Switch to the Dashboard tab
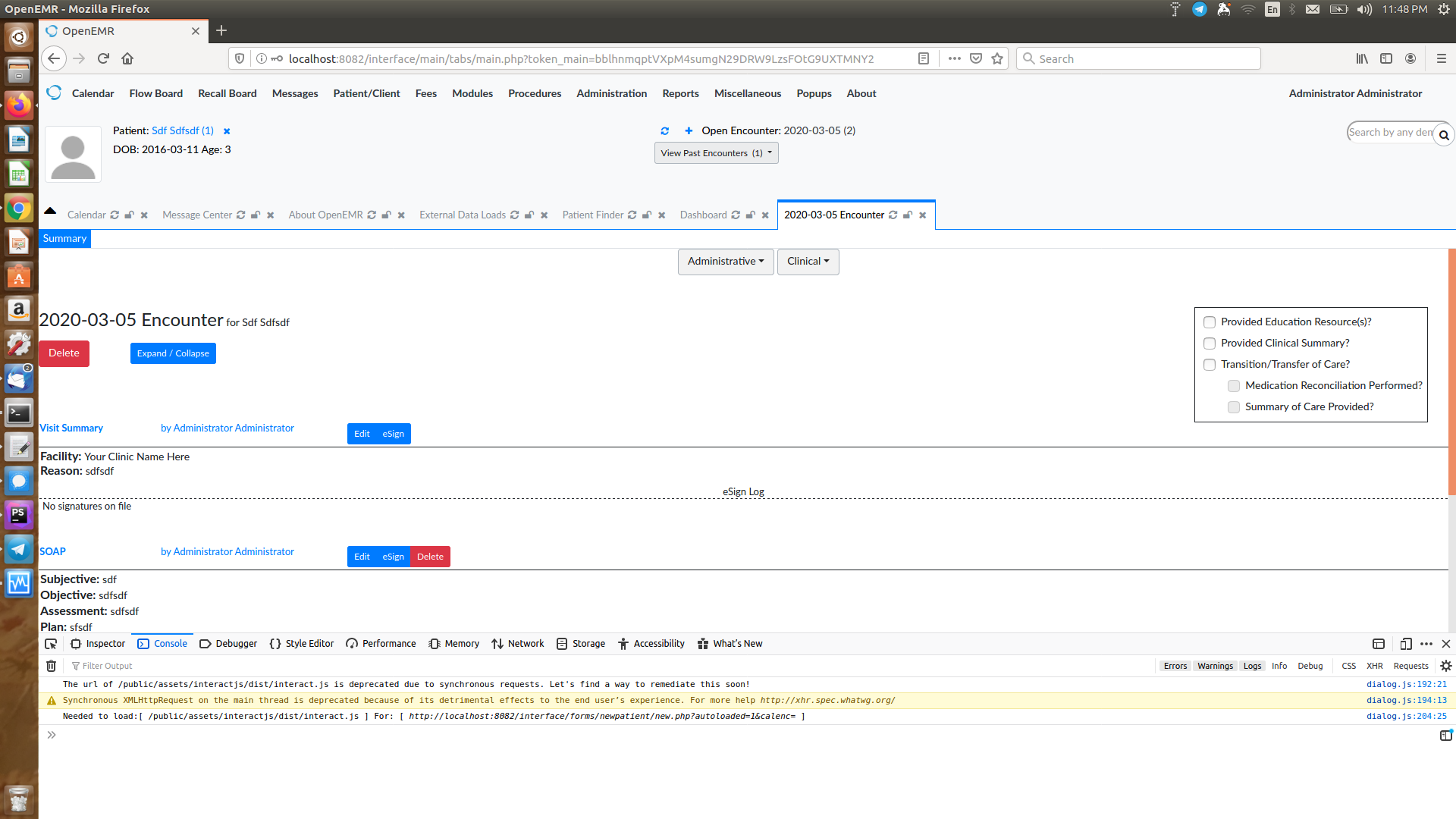 [704, 215]
